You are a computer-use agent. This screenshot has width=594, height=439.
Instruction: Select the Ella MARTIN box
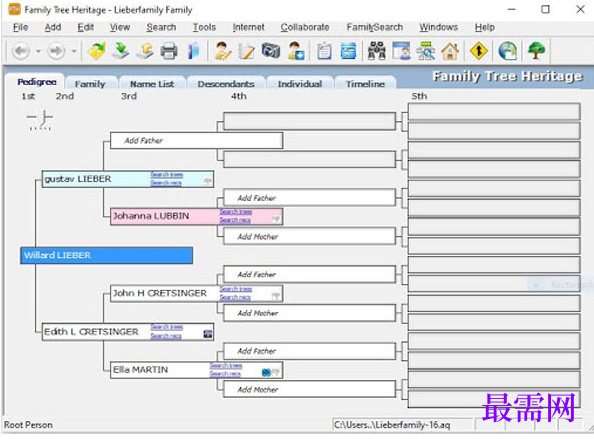tap(196, 370)
